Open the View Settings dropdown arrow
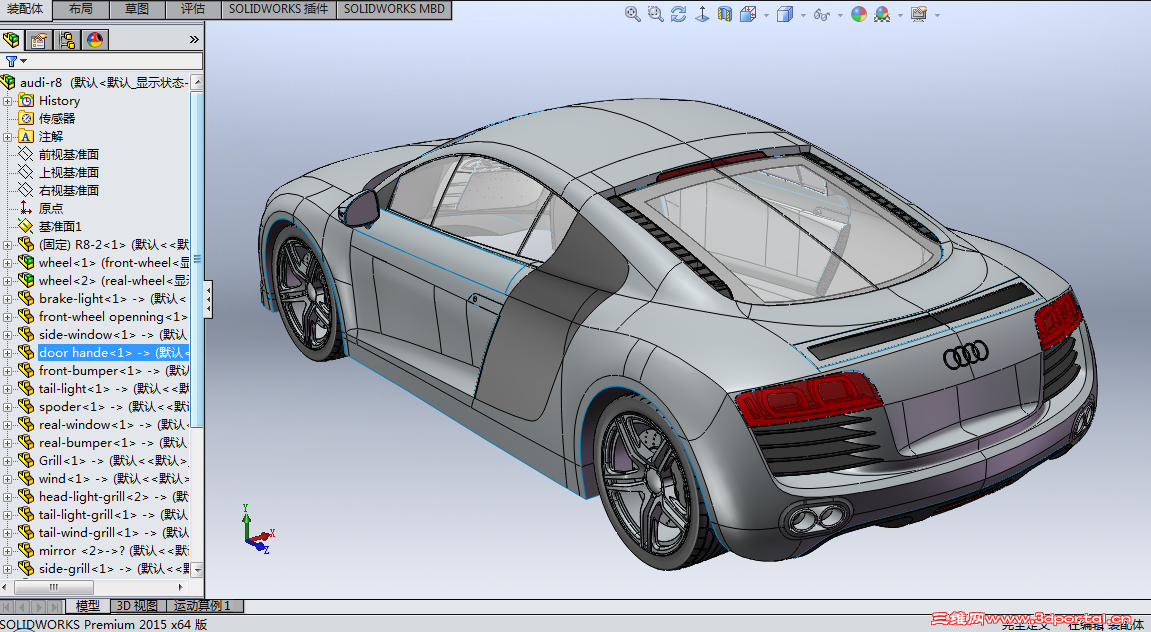The width and height of the screenshot is (1151, 632). [937, 15]
